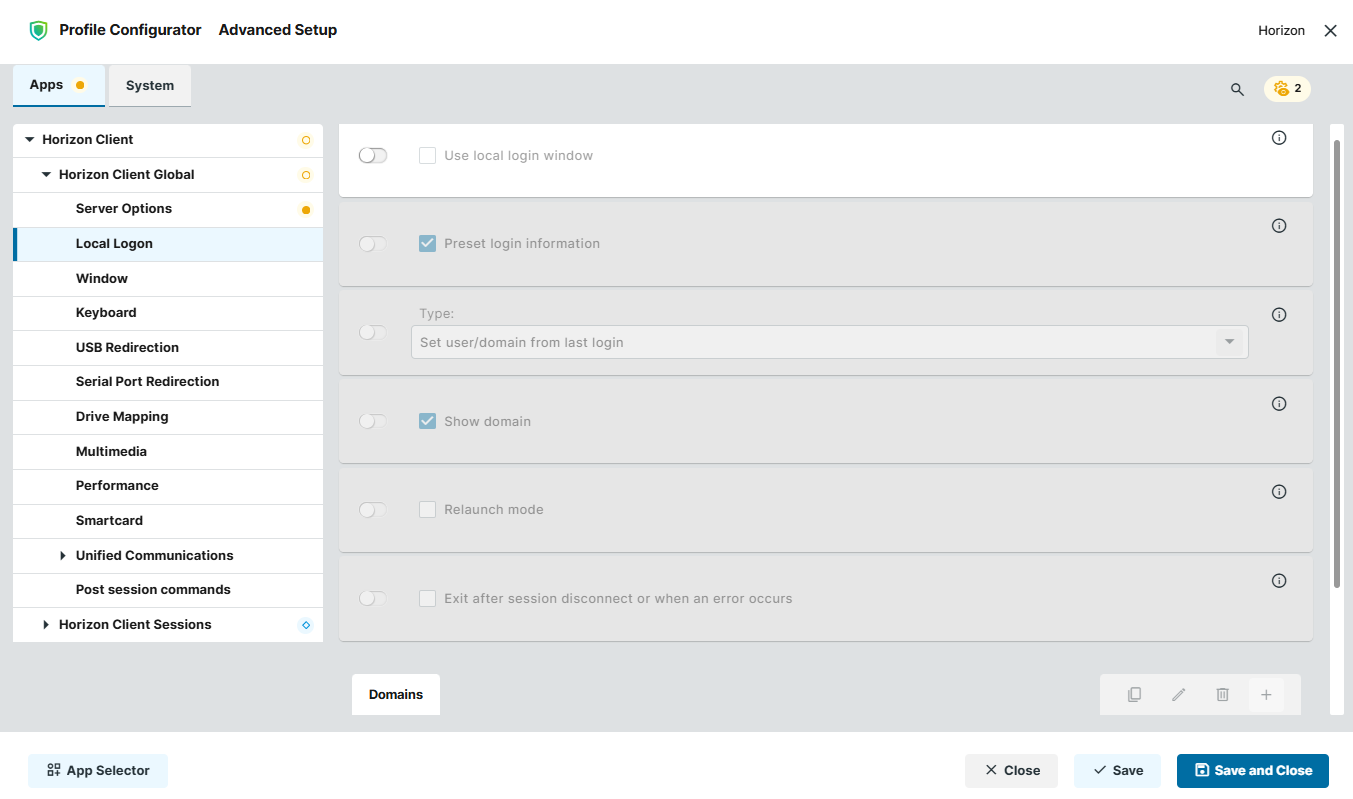Toggle the switch for Show domain
The height and width of the screenshot is (799, 1353).
click(373, 421)
